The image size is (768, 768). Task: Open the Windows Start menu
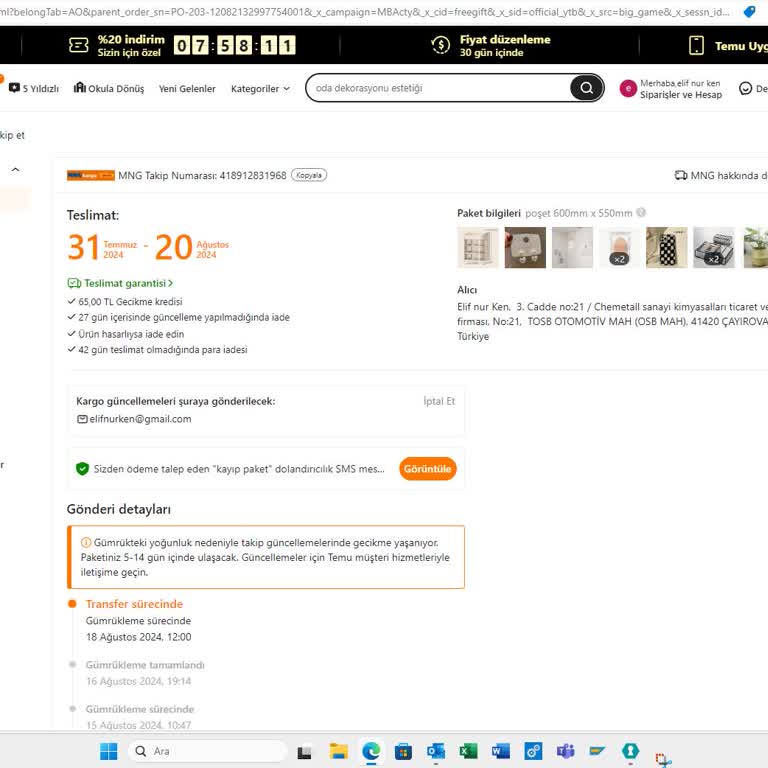coord(108,751)
